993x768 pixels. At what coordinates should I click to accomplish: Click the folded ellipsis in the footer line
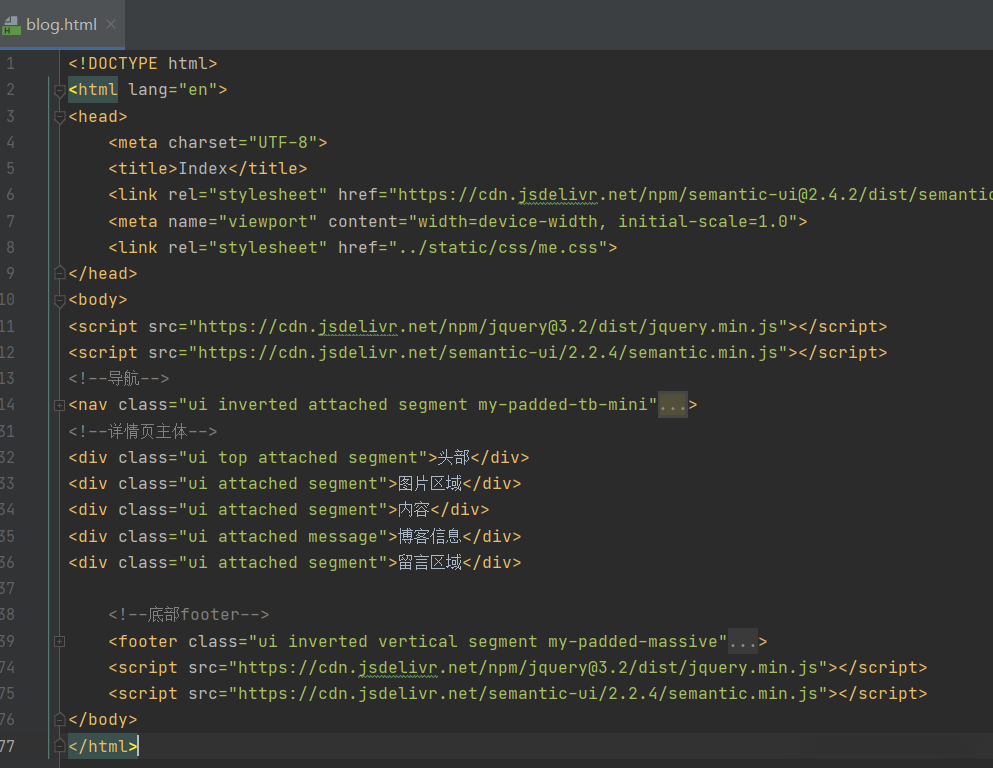click(742, 641)
